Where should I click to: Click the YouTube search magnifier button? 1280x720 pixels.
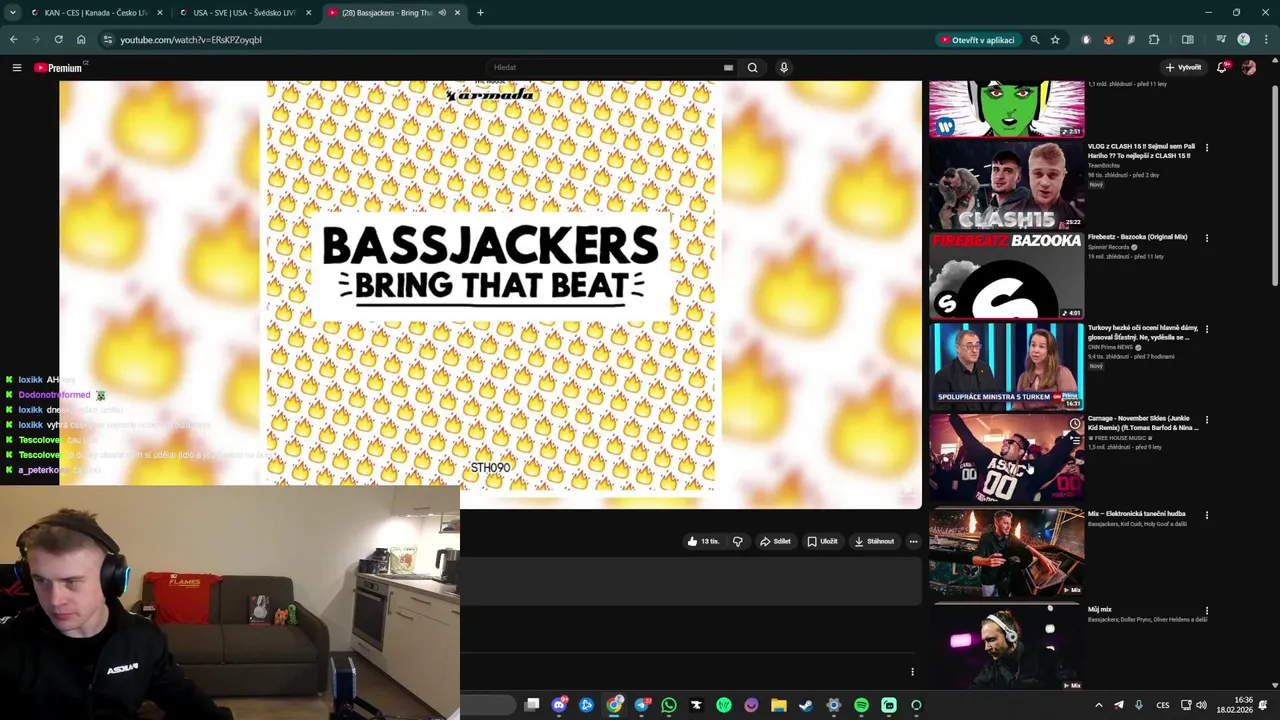click(x=752, y=68)
